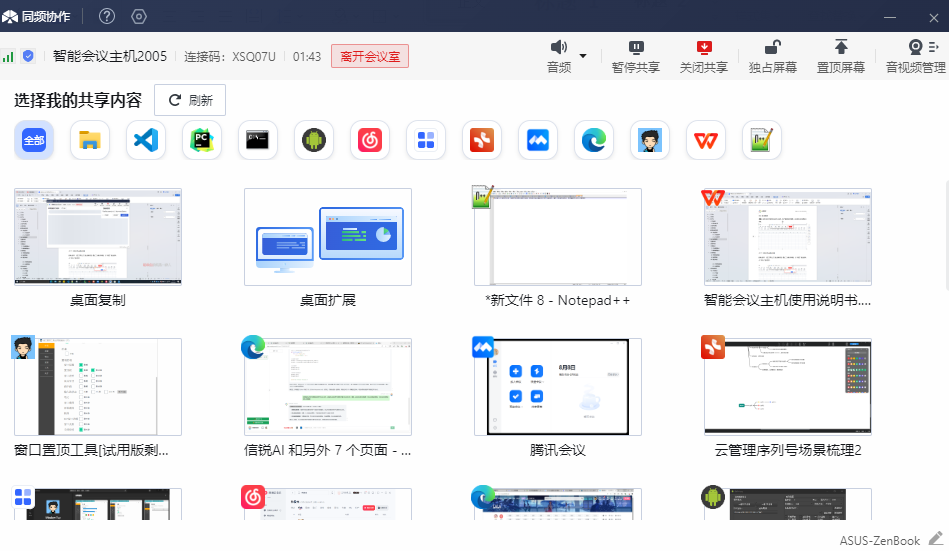This screenshot has height=551, width=949.
Task: Share the 腾讯会议 window thumbnail
Action: (558, 387)
